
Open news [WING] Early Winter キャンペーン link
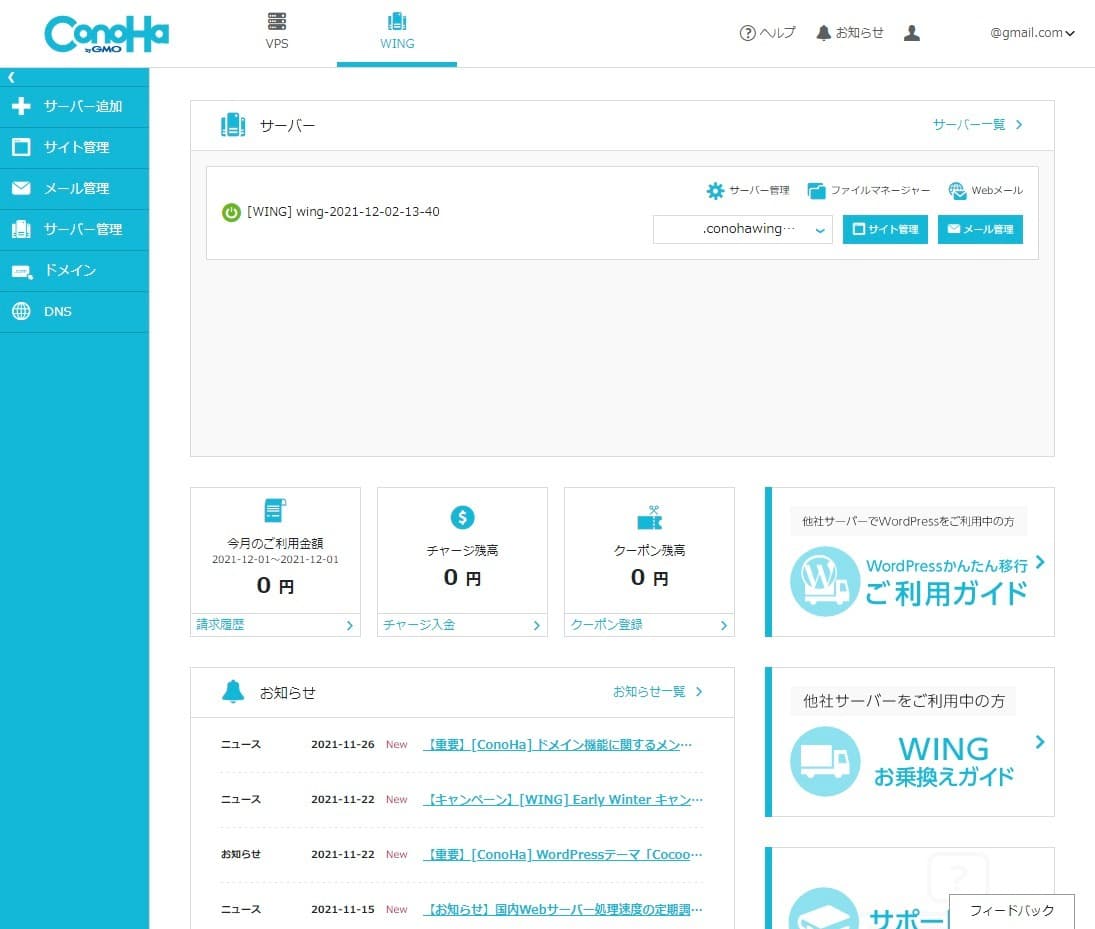(563, 799)
